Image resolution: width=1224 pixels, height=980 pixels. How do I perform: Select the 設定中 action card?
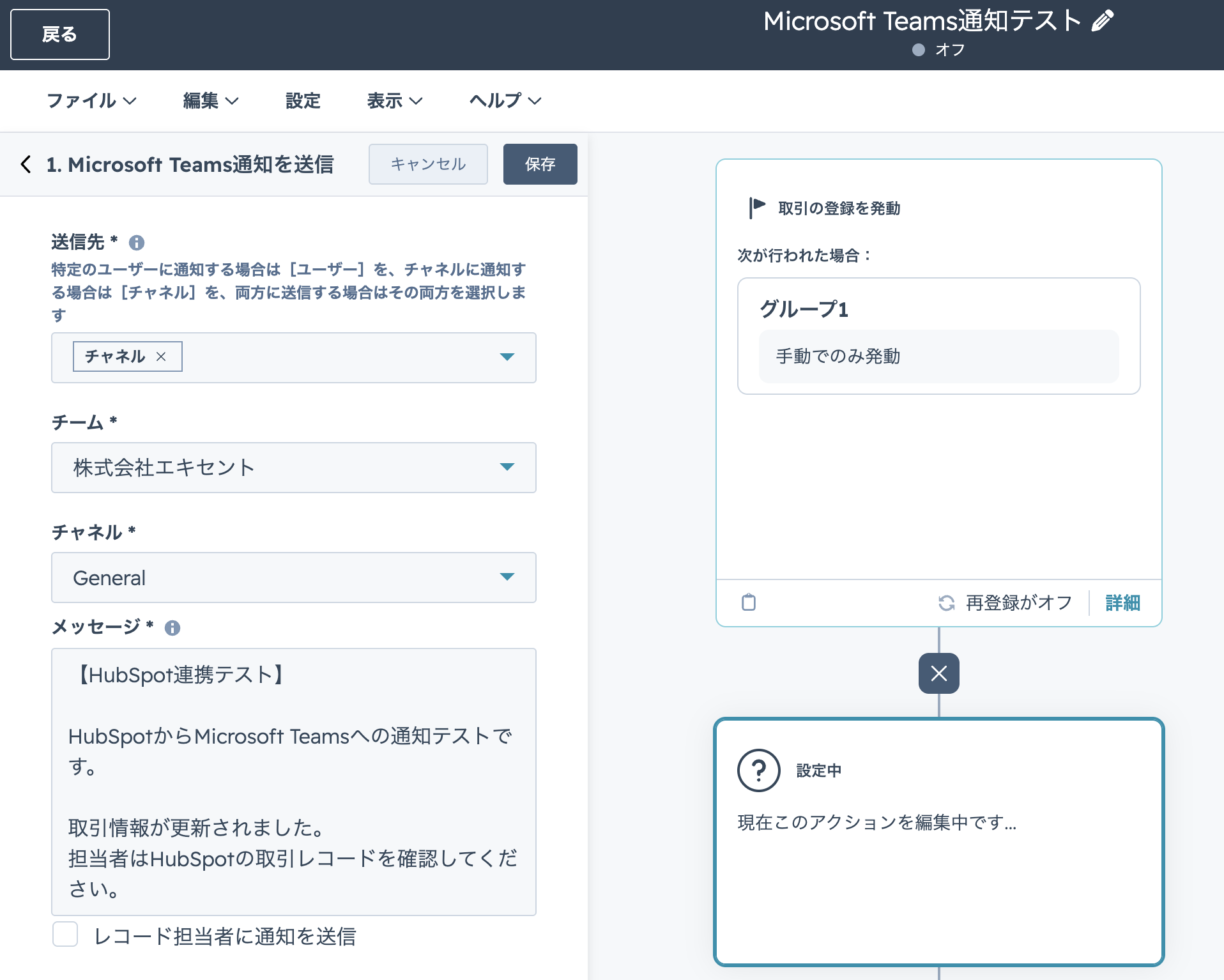point(939,842)
